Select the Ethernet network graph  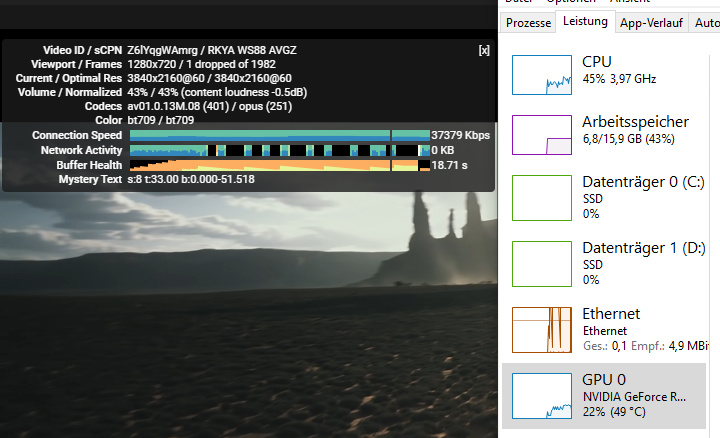pyautogui.click(x=542, y=330)
